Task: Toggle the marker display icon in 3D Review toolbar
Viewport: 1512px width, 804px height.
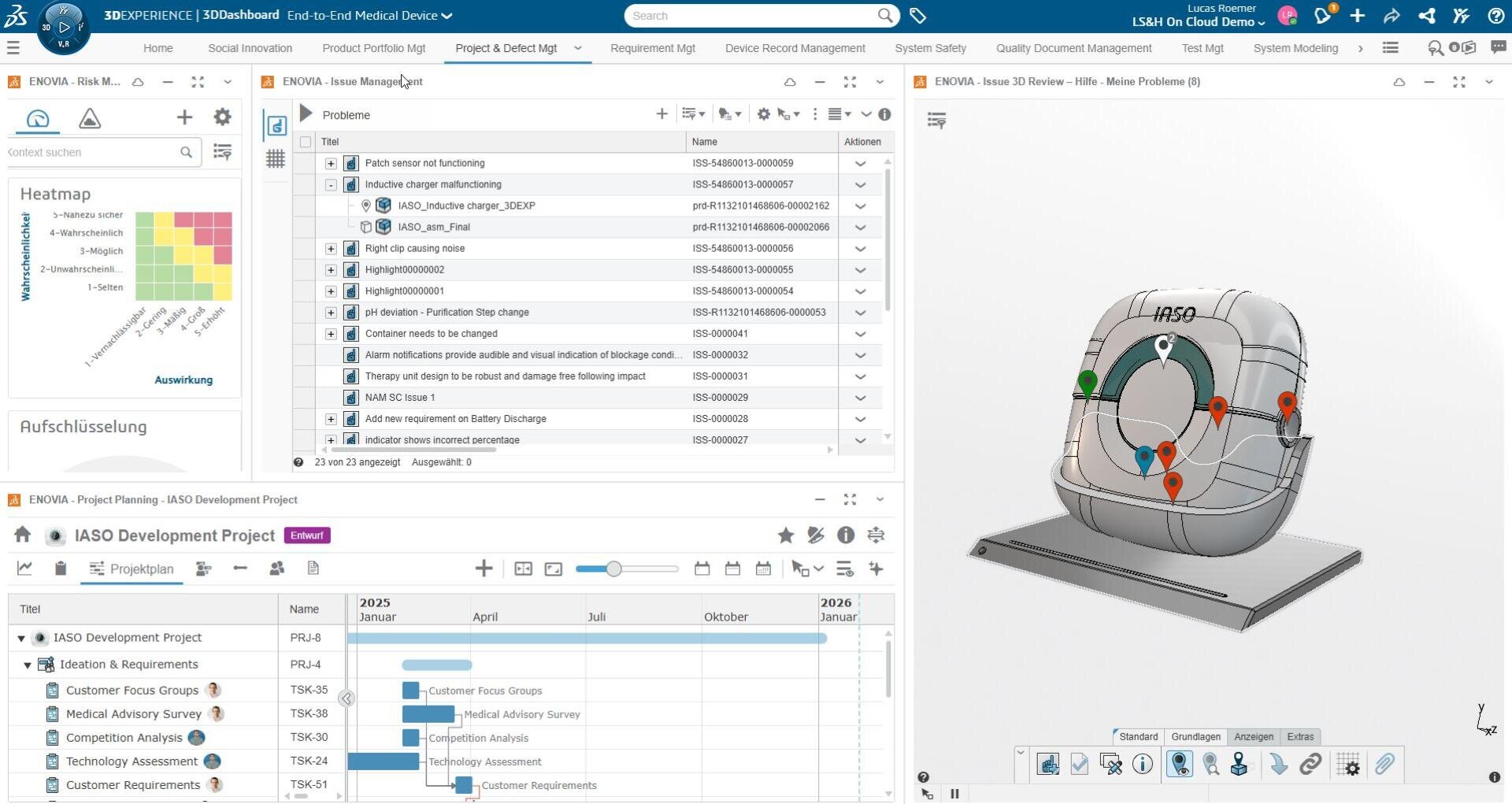Action: click(1180, 764)
